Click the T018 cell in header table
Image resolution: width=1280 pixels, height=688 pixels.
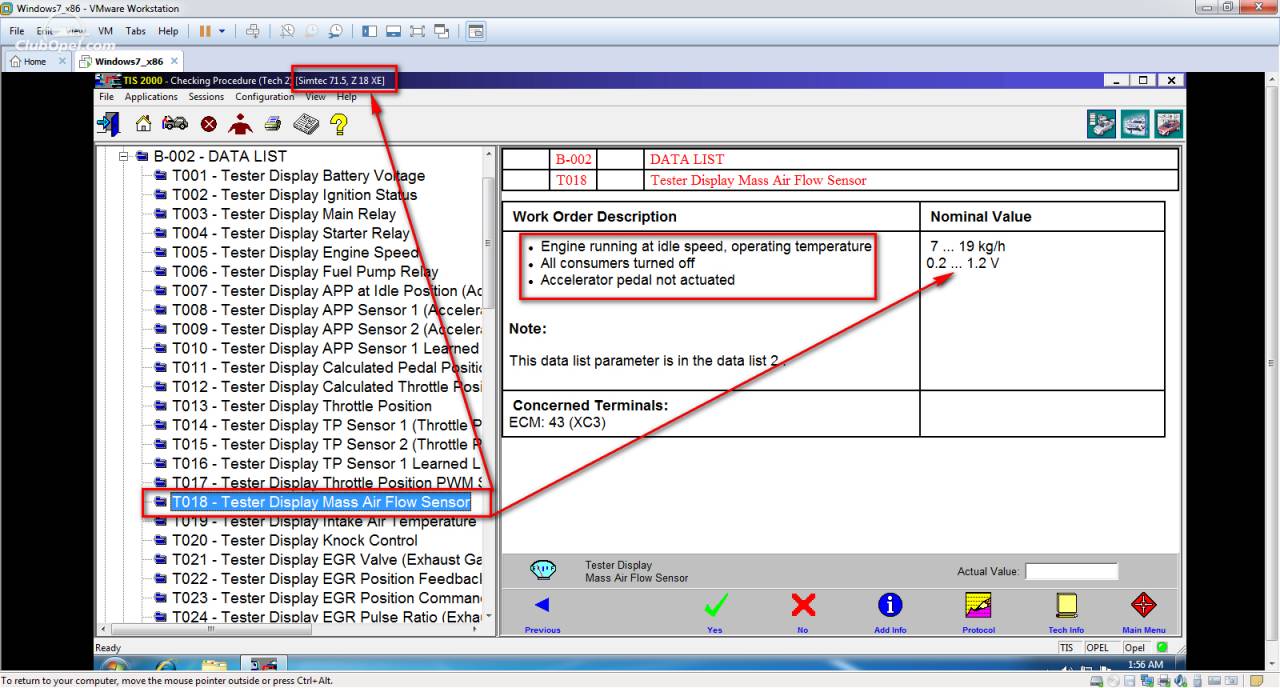tap(573, 180)
